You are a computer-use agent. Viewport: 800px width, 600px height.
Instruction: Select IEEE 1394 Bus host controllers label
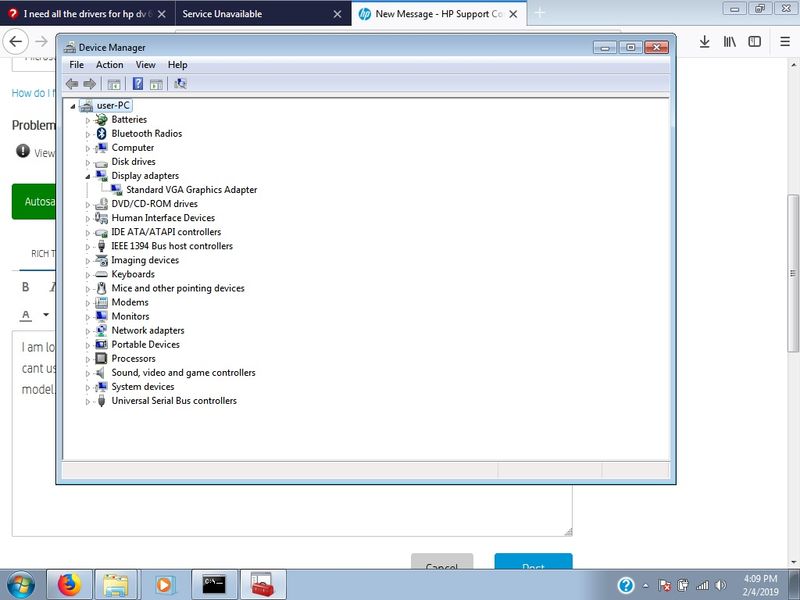click(172, 246)
